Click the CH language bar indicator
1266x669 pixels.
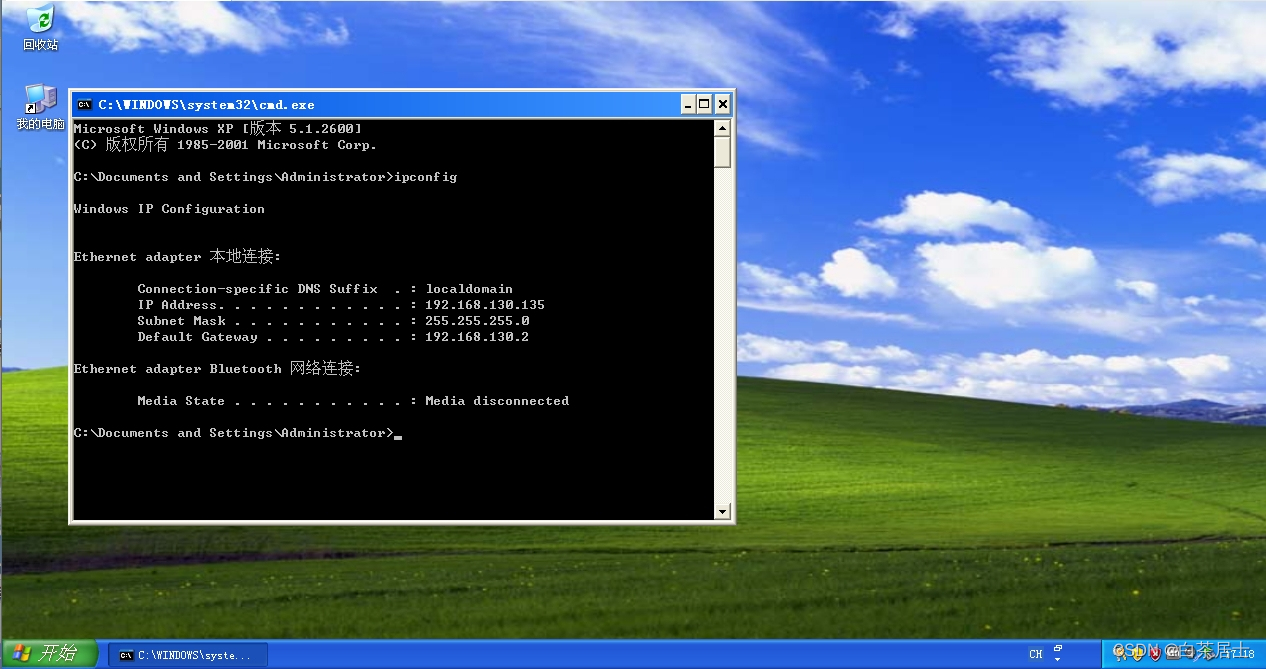point(1036,654)
